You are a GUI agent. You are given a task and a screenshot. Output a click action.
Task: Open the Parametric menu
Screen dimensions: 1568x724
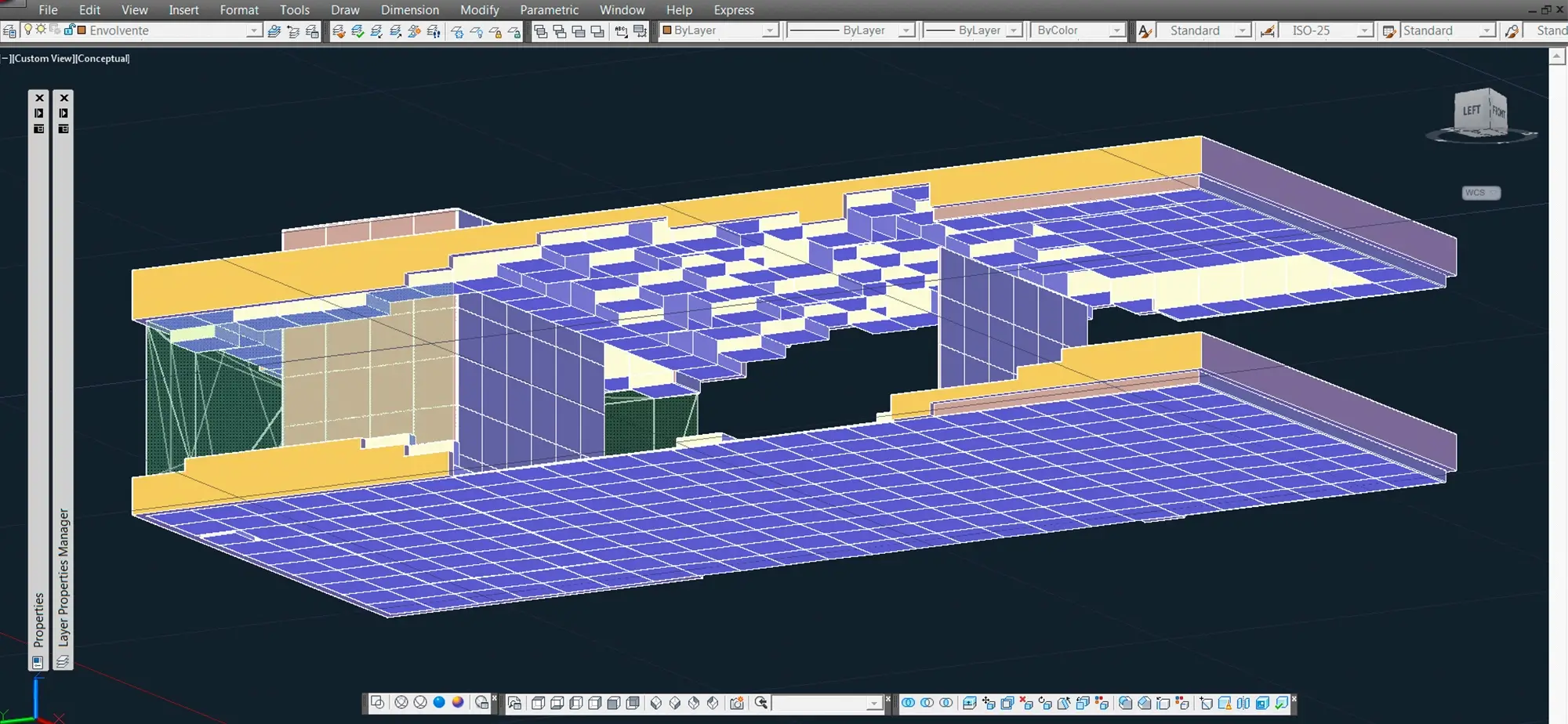pyautogui.click(x=549, y=9)
